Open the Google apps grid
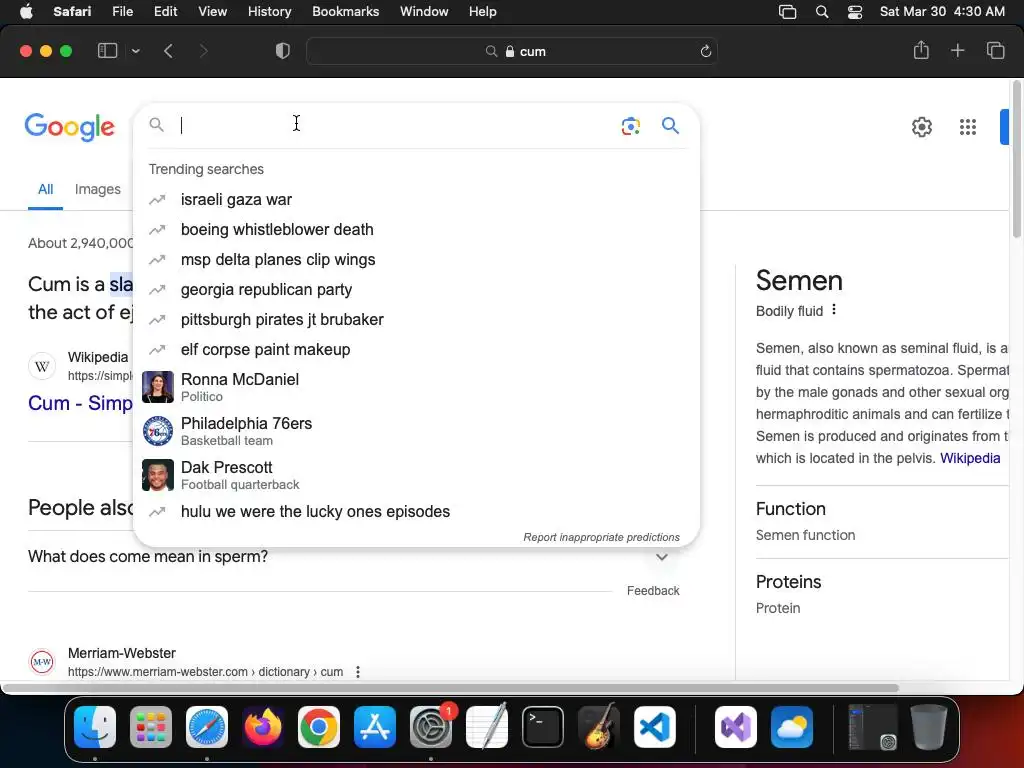This screenshot has width=1024, height=768. [x=967, y=127]
